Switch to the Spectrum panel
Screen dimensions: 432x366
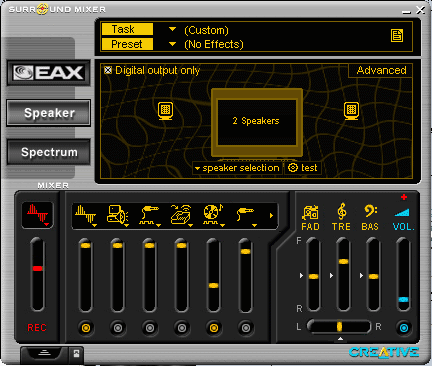click(x=49, y=152)
